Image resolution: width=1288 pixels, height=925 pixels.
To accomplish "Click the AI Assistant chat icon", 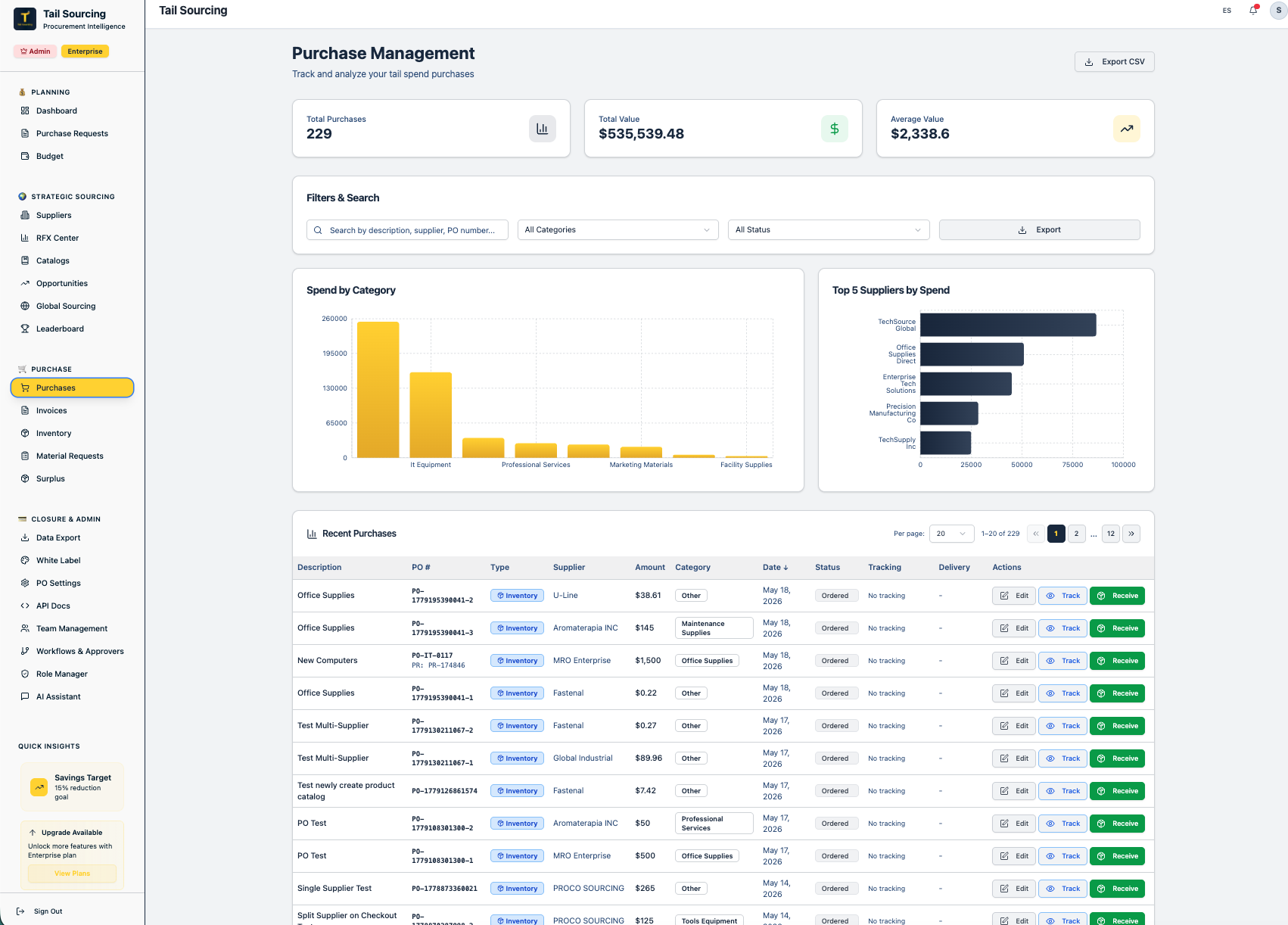I will [25, 696].
